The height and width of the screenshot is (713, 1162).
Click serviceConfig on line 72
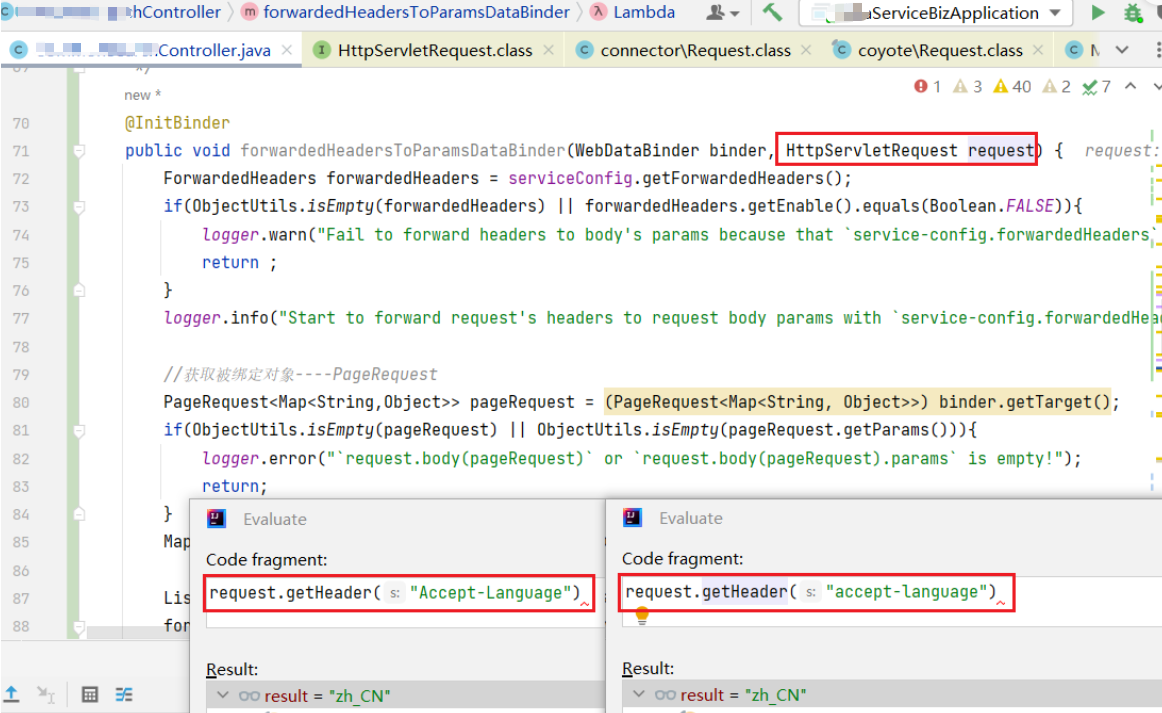570,179
